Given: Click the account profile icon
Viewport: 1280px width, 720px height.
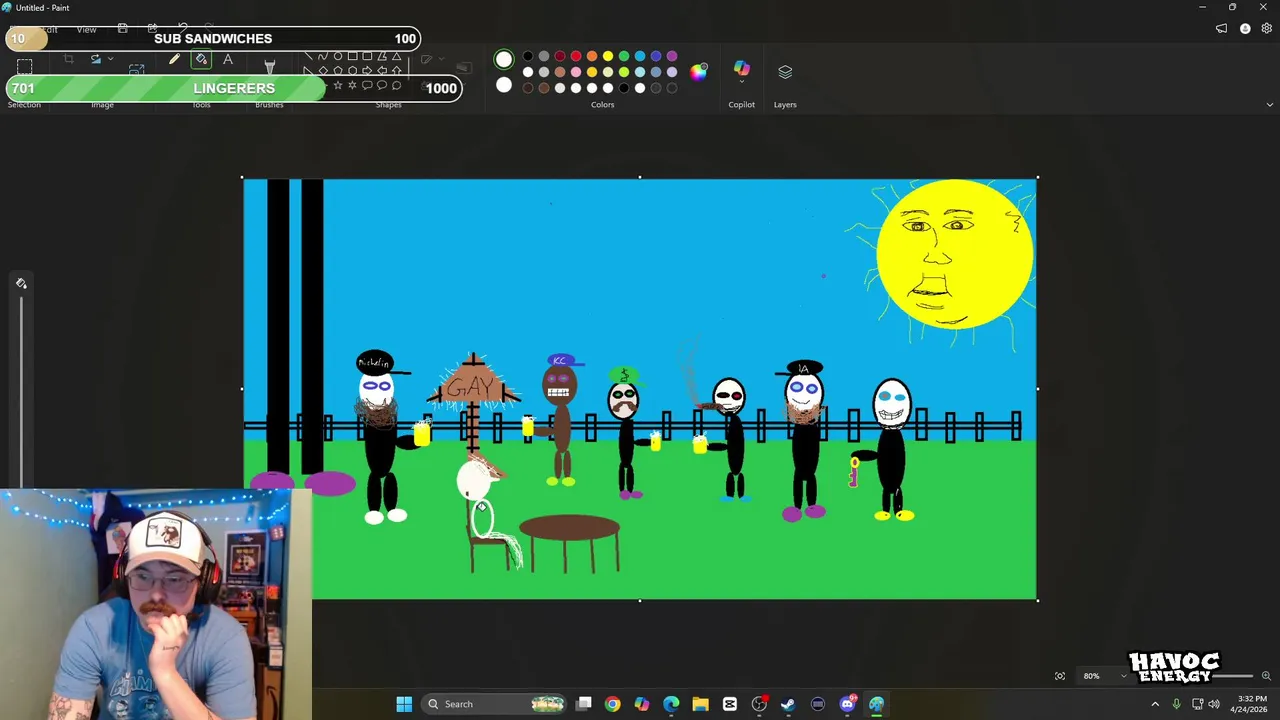Looking at the screenshot, I should coord(1245,29).
